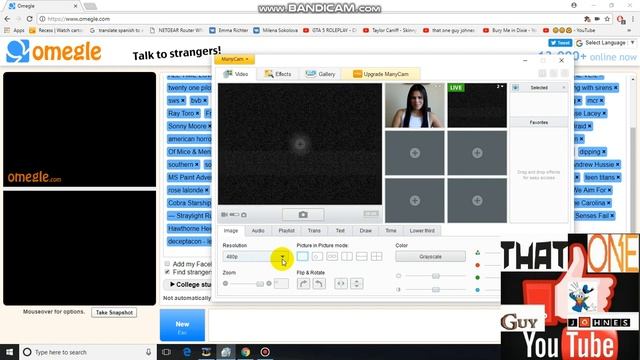Click the zoom value input field
640x360 pixels.
(281, 283)
